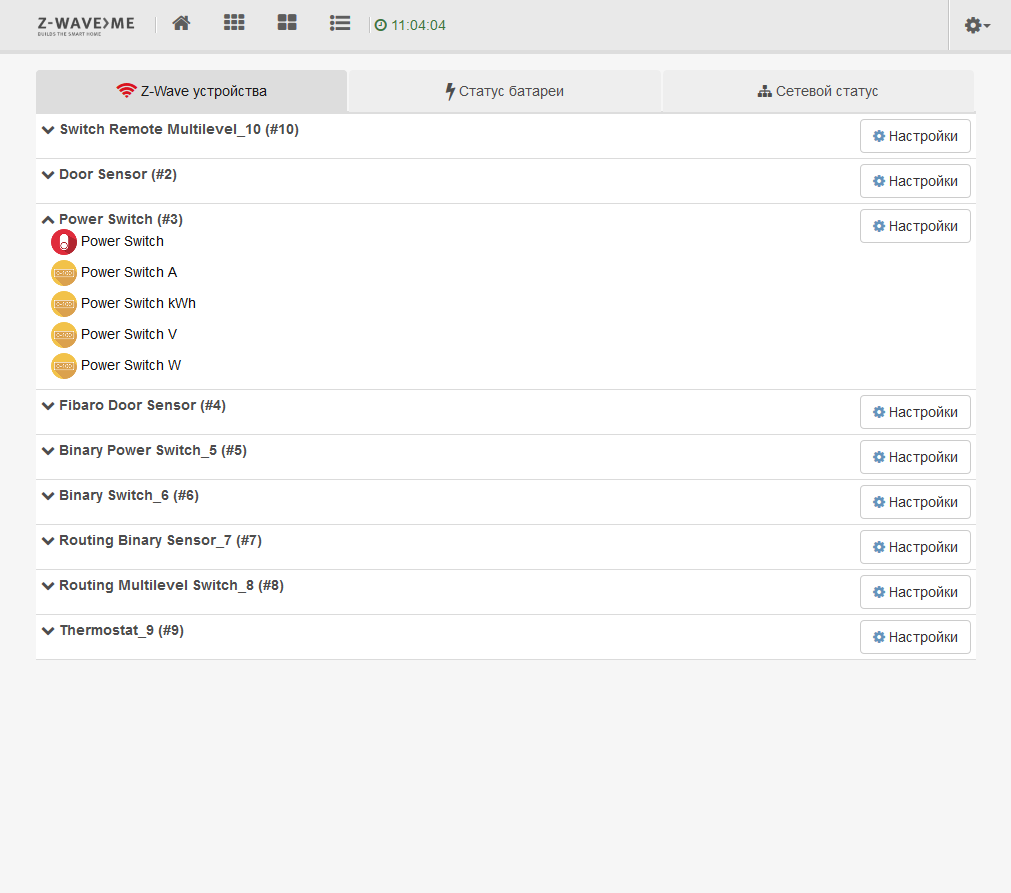Image resolution: width=1011 pixels, height=893 pixels.
Task: Collapse the Power Switch (#3) section
Action: point(48,220)
